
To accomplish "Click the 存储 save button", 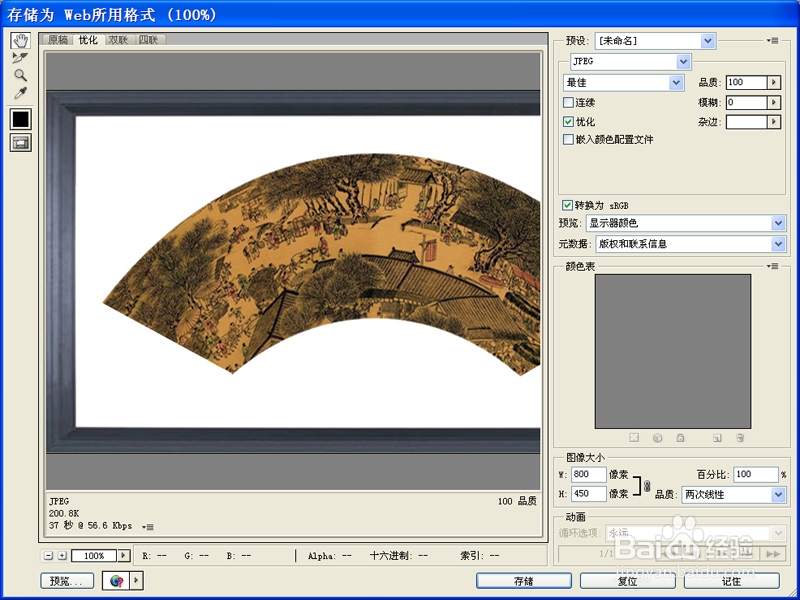I will (x=524, y=581).
